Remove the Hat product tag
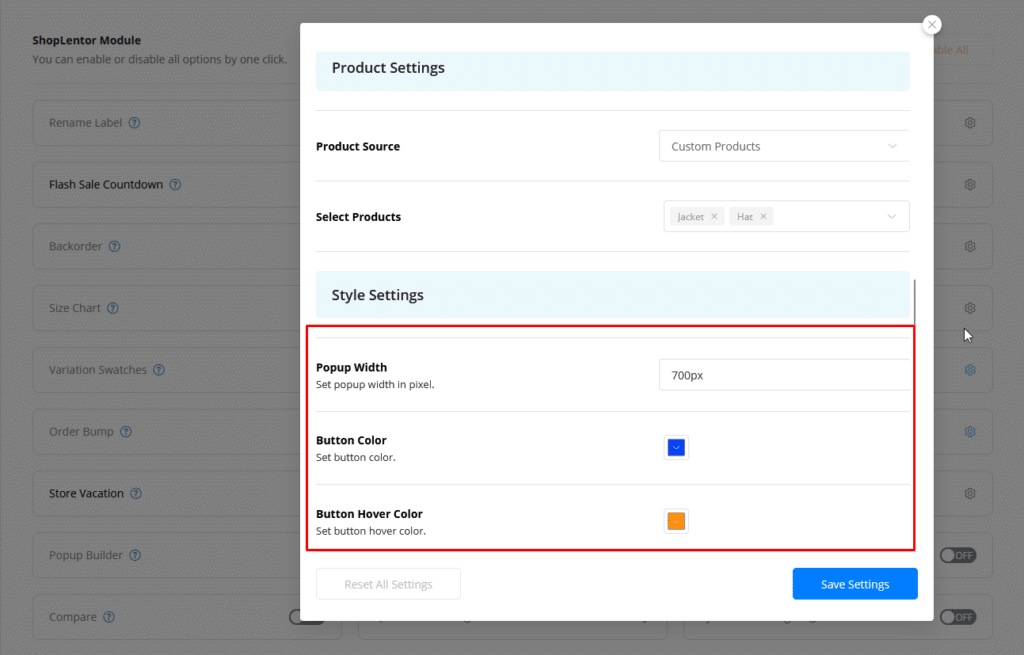This screenshot has height=655, width=1024. click(763, 216)
